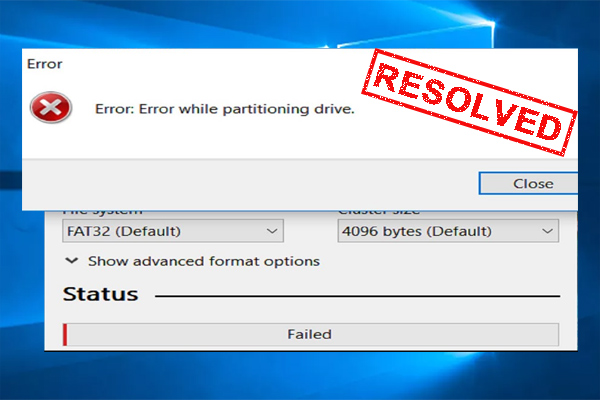This screenshot has height=400, width=600.
Task: Click the horizontal divider beside Status
Action: point(357,296)
